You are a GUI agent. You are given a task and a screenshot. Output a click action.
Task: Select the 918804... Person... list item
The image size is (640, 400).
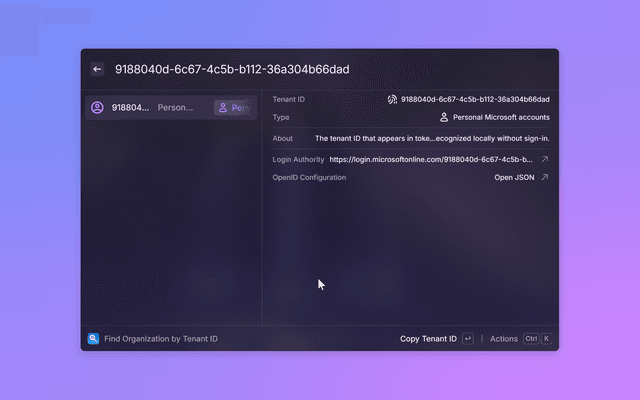click(x=171, y=107)
